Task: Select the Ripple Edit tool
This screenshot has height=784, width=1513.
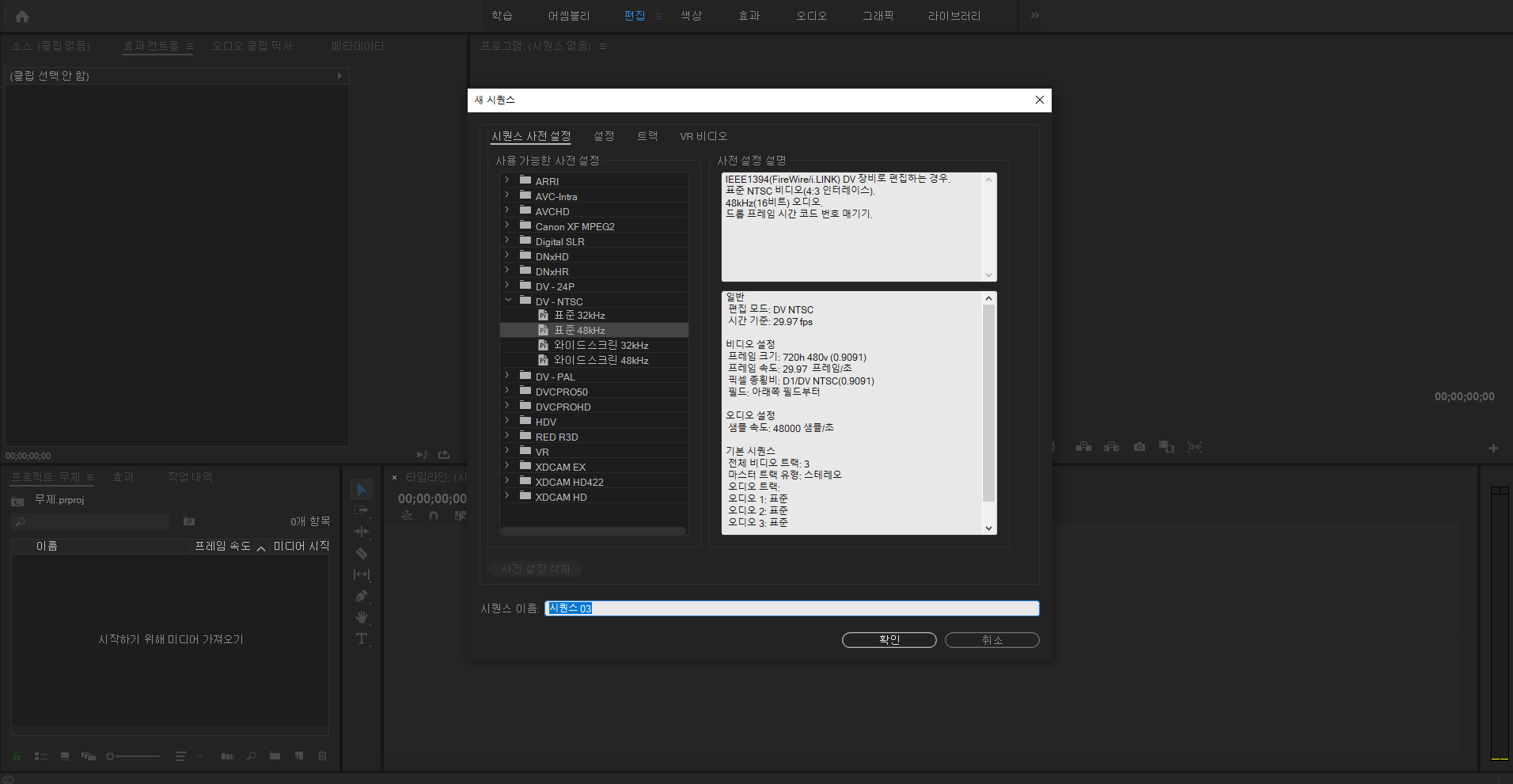Action: pyautogui.click(x=362, y=532)
